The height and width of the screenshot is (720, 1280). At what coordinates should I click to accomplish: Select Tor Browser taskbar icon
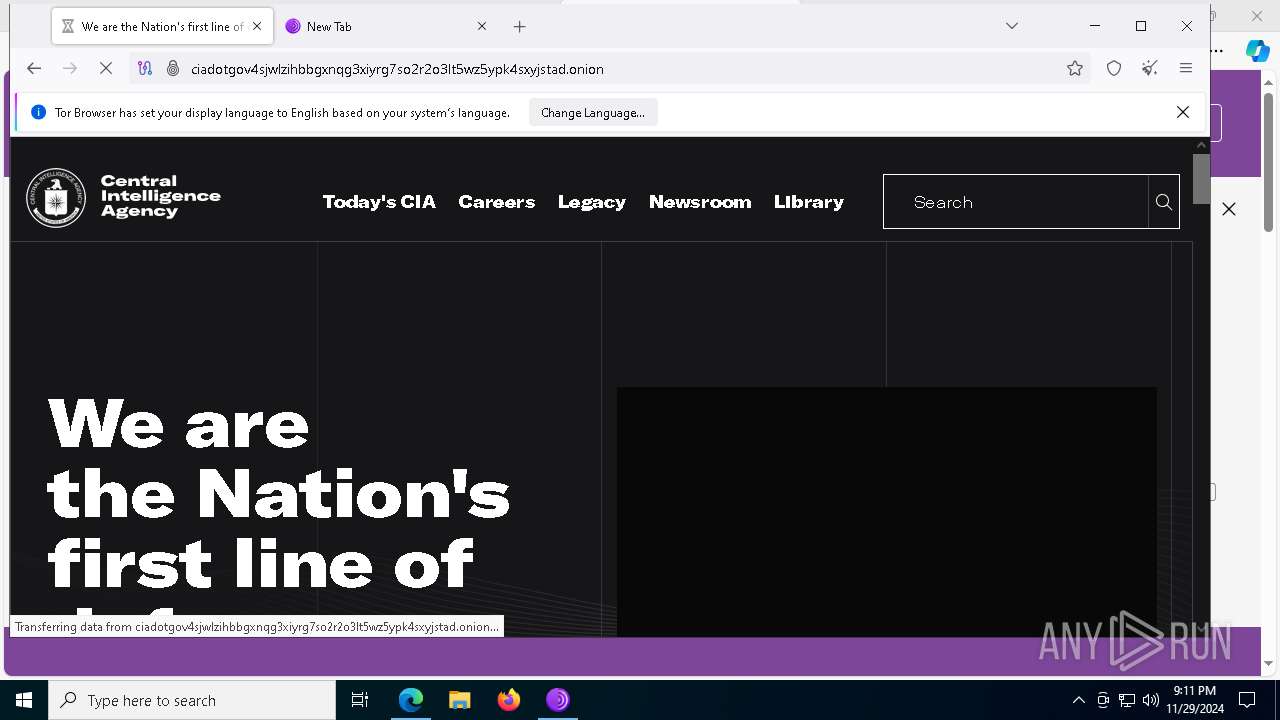pos(558,700)
